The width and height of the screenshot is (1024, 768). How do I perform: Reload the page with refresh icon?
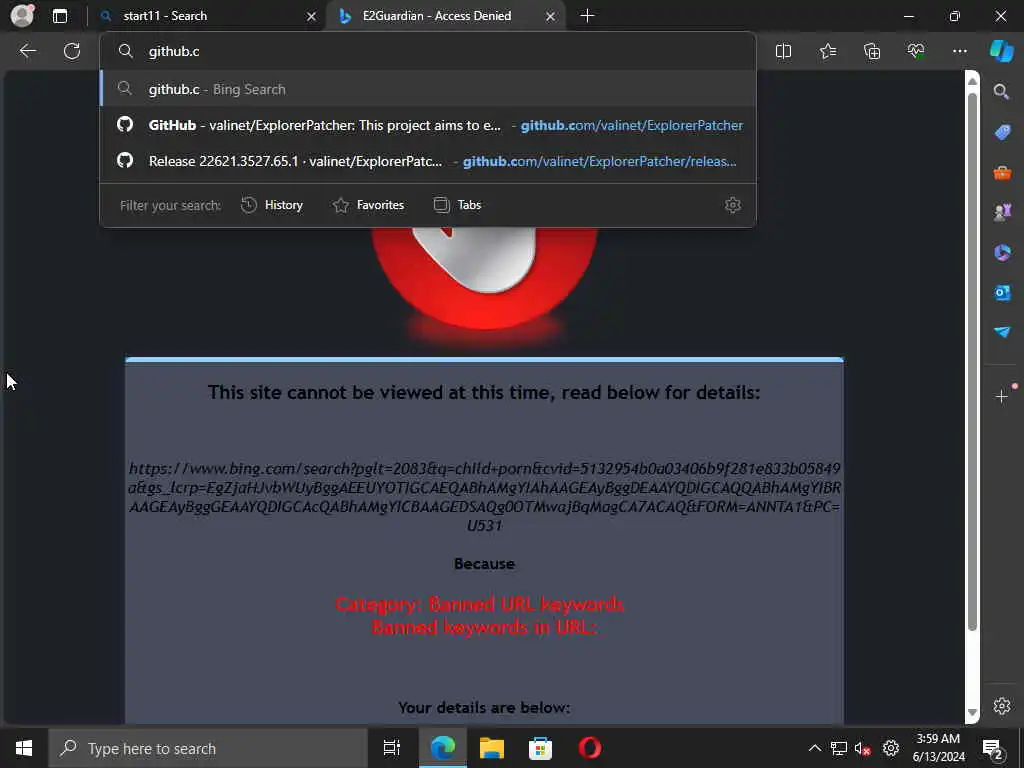coord(72,51)
